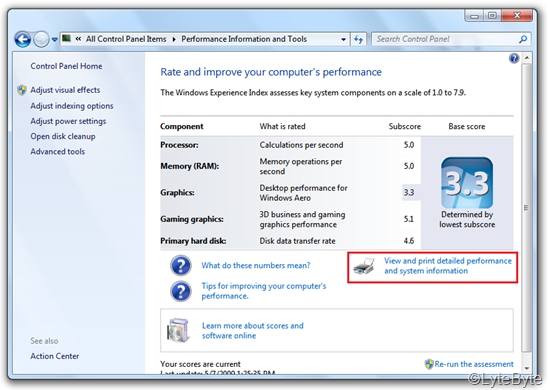
Task: Open Advanced tools link
Action: click(x=58, y=152)
